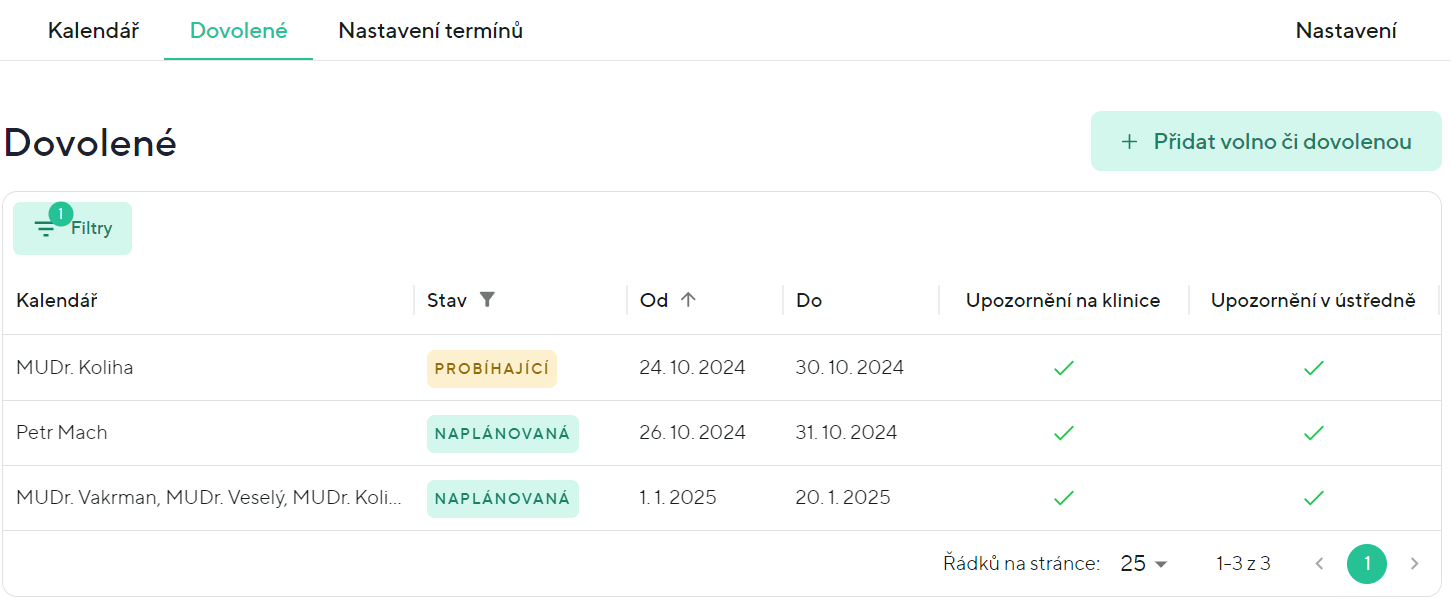Go to next page arrow
This screenshot has width=1451, height=598.
pyautogui.click(x=1414, y=564)
